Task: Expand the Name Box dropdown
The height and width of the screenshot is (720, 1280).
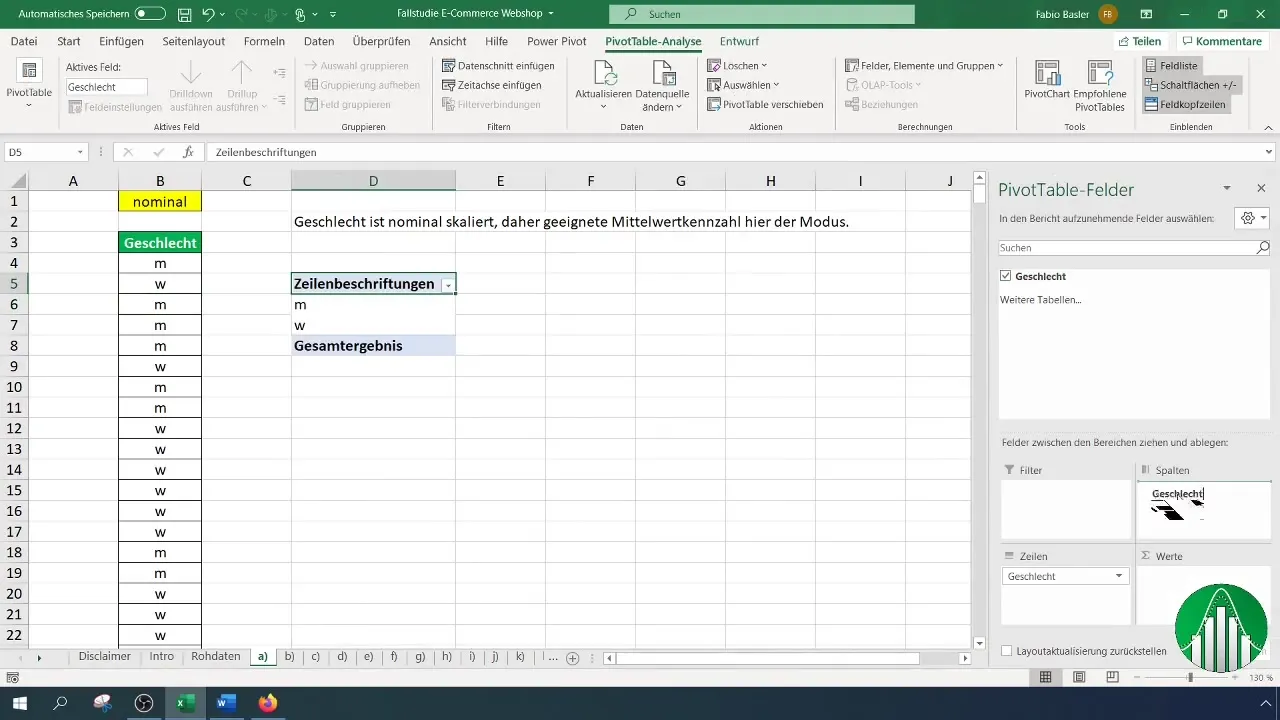Action: pyautogui.click(x=81, y=152)
